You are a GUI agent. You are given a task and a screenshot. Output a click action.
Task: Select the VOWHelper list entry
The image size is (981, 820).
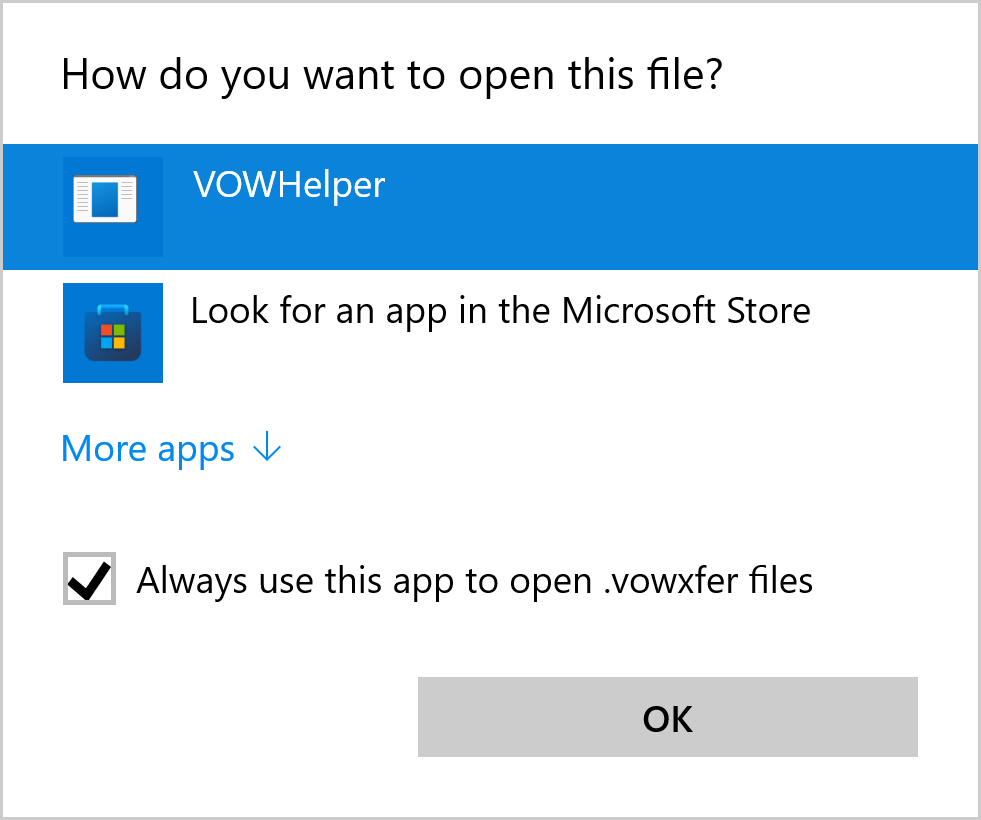[x=490, y=206]
